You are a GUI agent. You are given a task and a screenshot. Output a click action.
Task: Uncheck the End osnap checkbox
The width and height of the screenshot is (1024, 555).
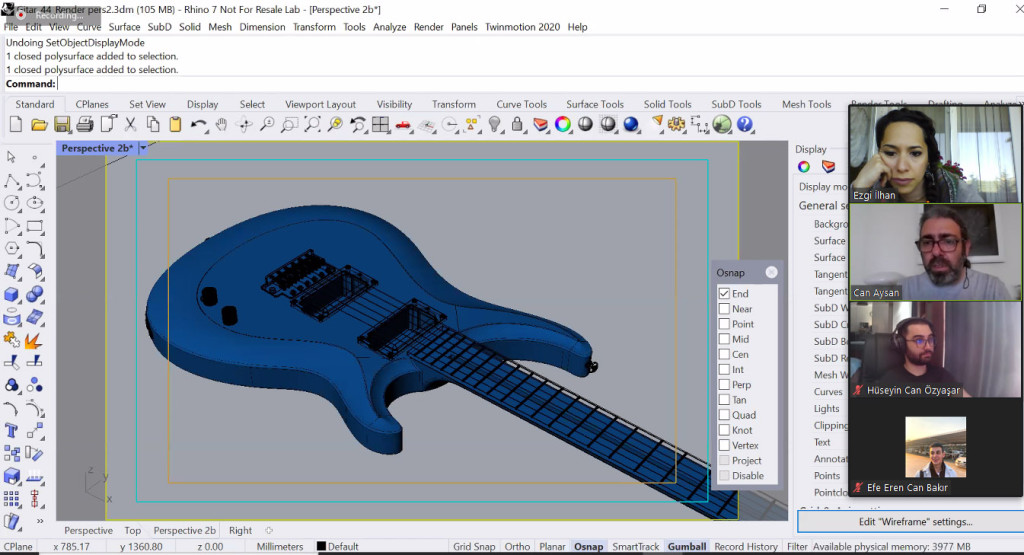[724, 294]
